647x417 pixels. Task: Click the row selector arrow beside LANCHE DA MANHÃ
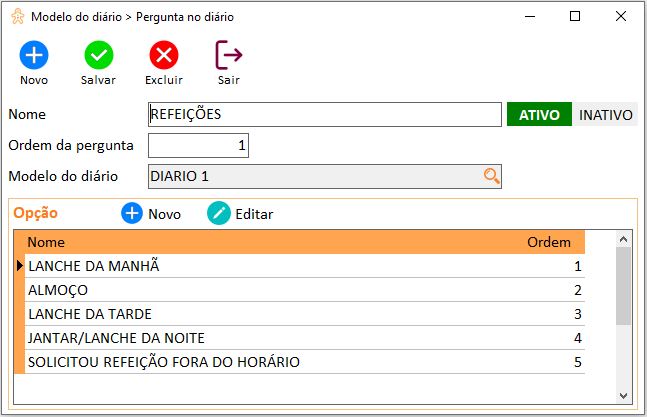coord(19,266)
